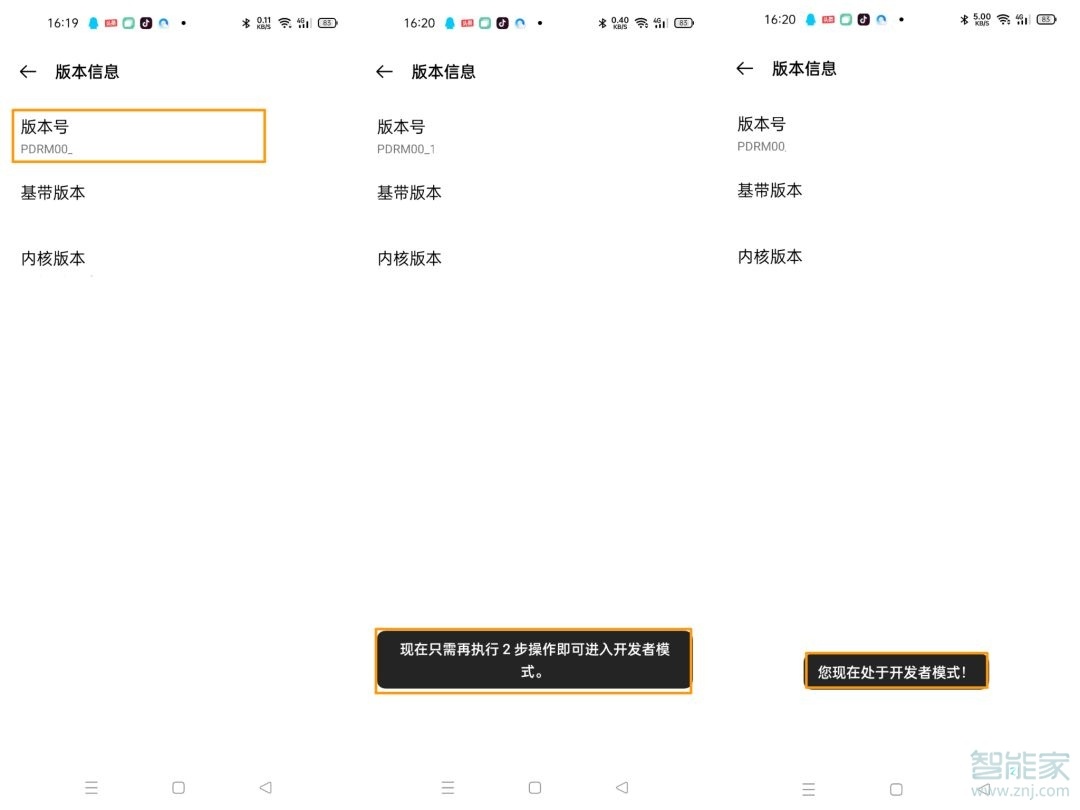Tap the back arrow next to 版本信息
The height and width of the screenshot is (810, 1080).
27,71
